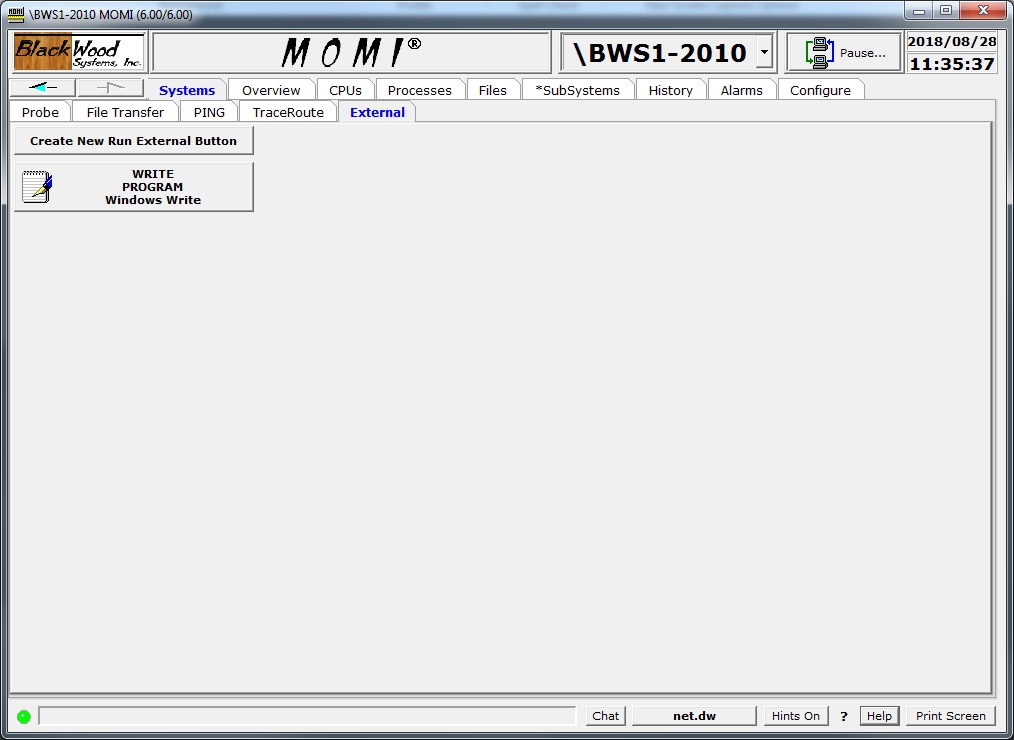Launch the WRITE PROGRAM Windows Write button
This screenshot has width=1014, height=740.
click(x=133, y=187)
